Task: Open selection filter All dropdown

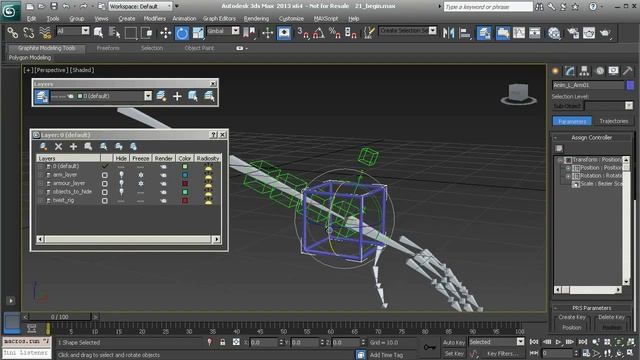Action: pyautogui.click(x=85, y=31)
